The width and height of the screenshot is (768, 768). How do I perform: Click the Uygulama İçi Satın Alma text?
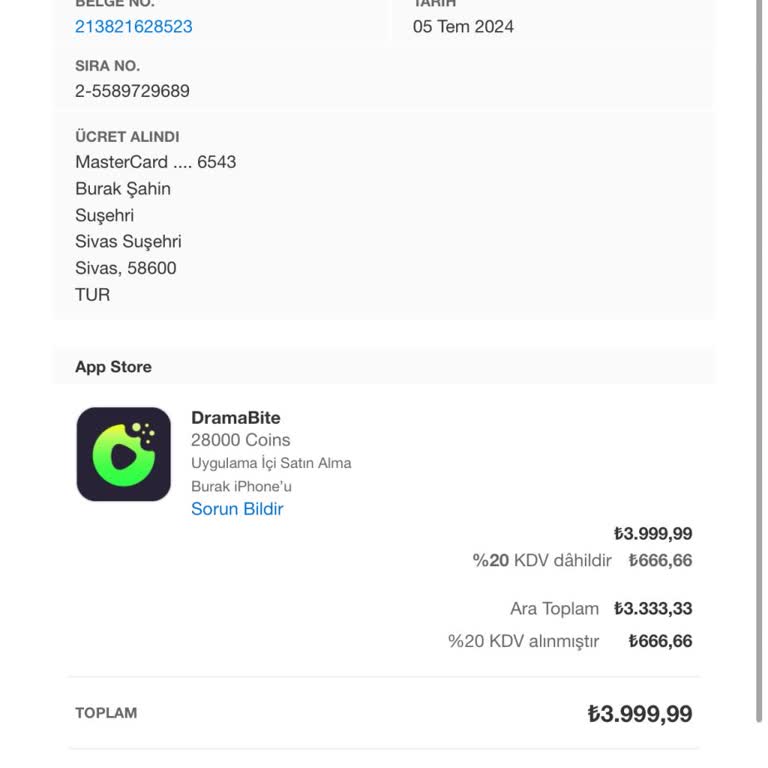pos(271,463)
